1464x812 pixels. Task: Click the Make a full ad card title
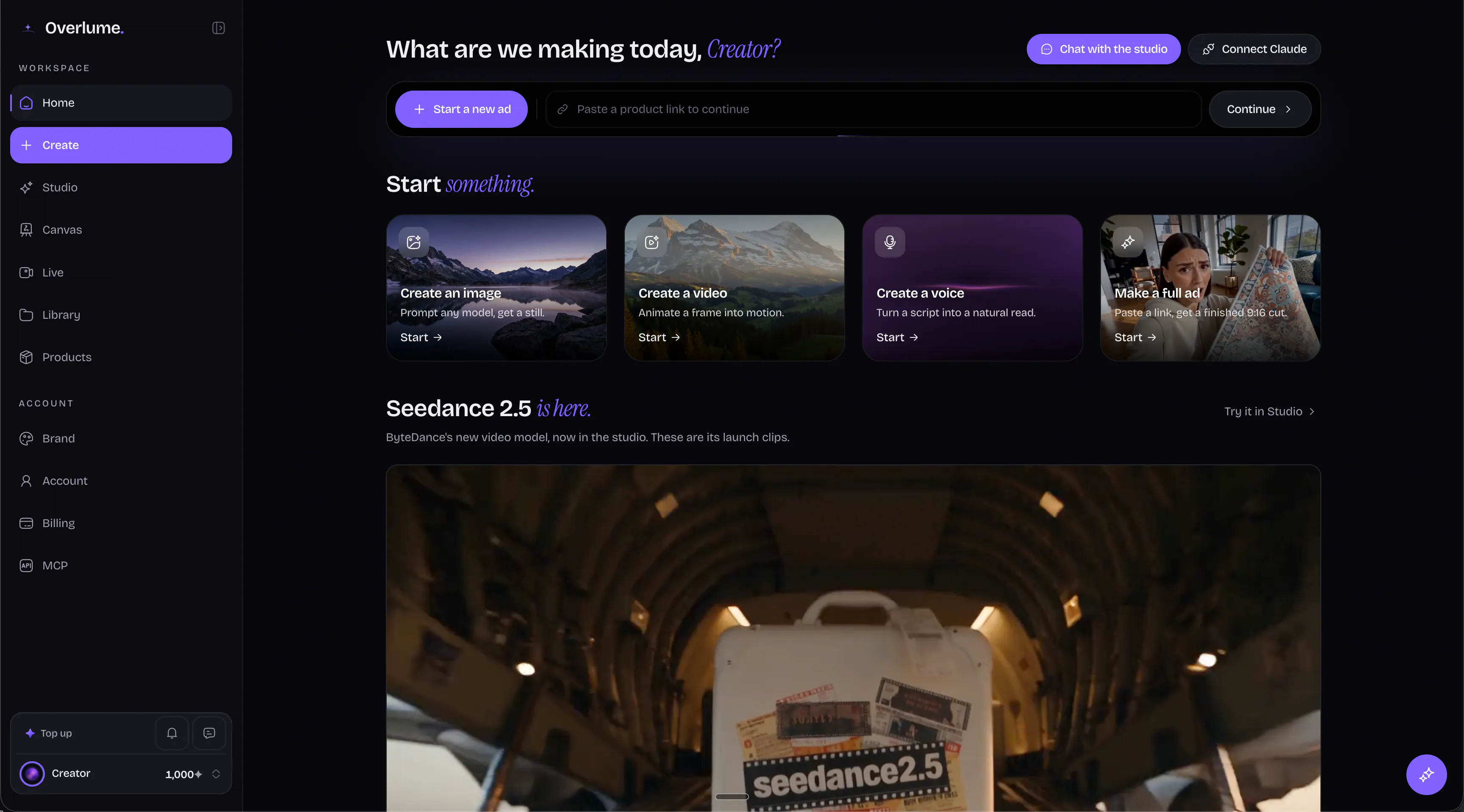pos(1157,293)
